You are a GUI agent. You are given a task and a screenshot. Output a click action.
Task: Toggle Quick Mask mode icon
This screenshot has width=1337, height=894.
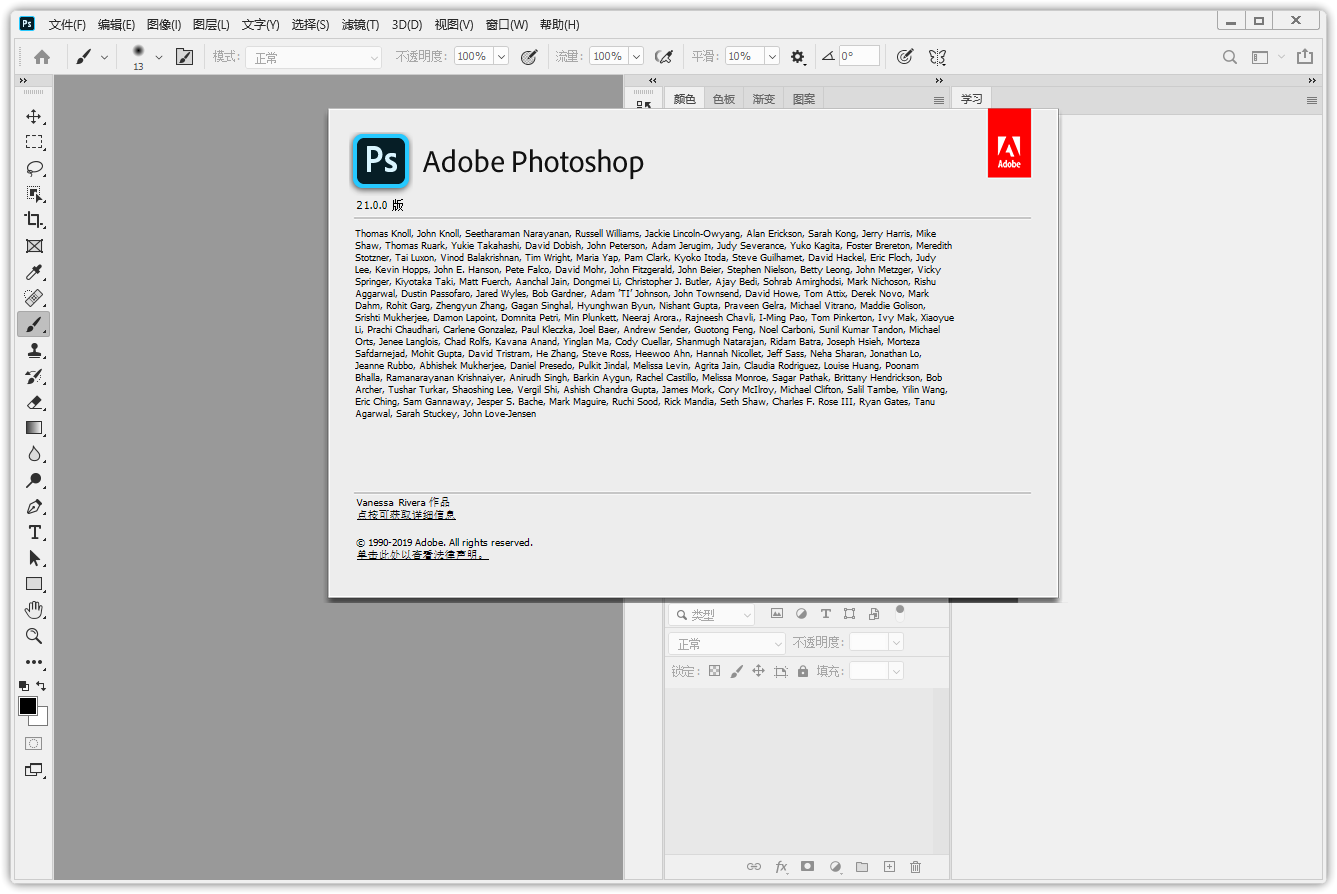34,744
